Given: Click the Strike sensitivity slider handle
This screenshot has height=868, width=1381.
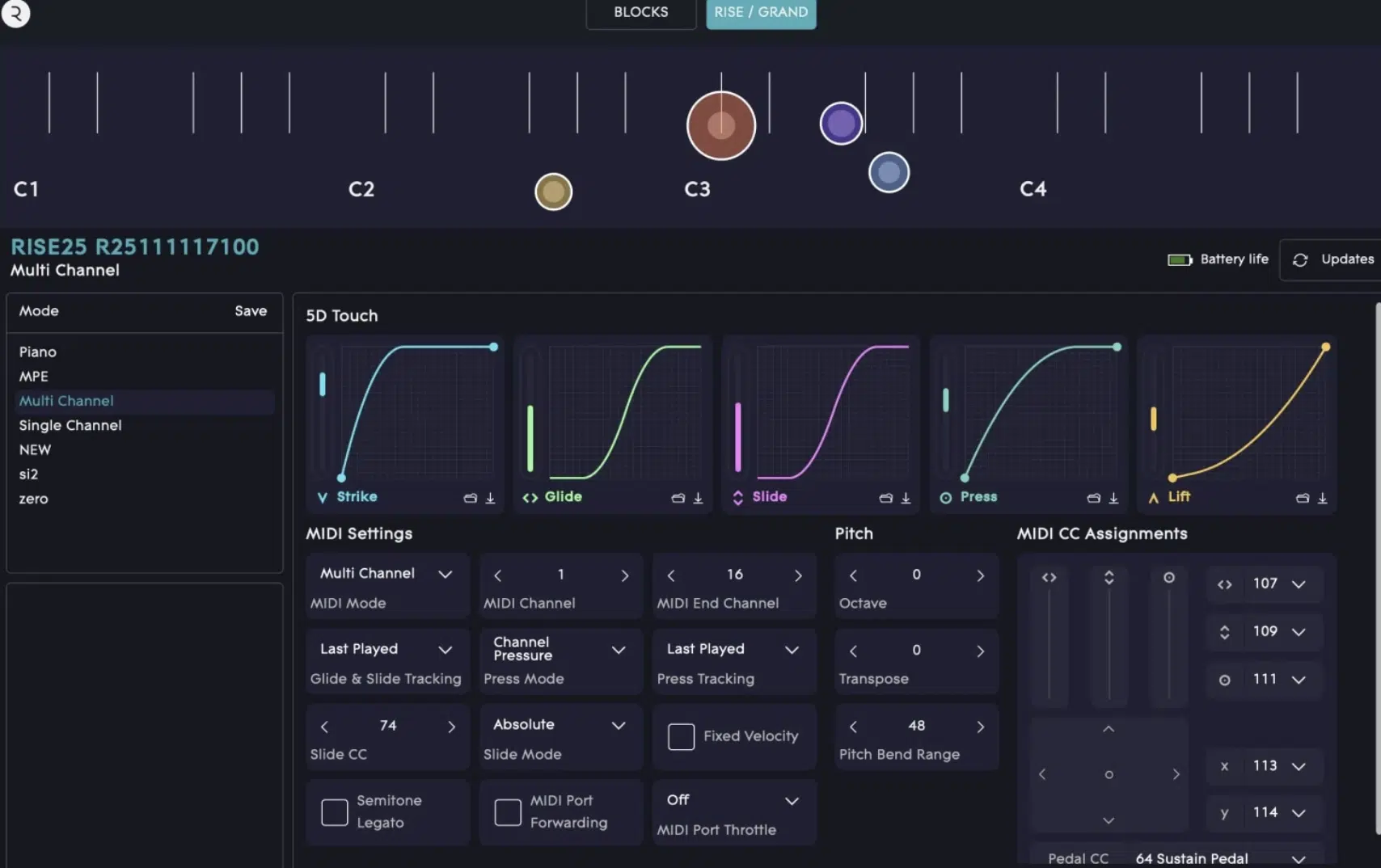Looking at the screenshot, I should coord(323,384).
